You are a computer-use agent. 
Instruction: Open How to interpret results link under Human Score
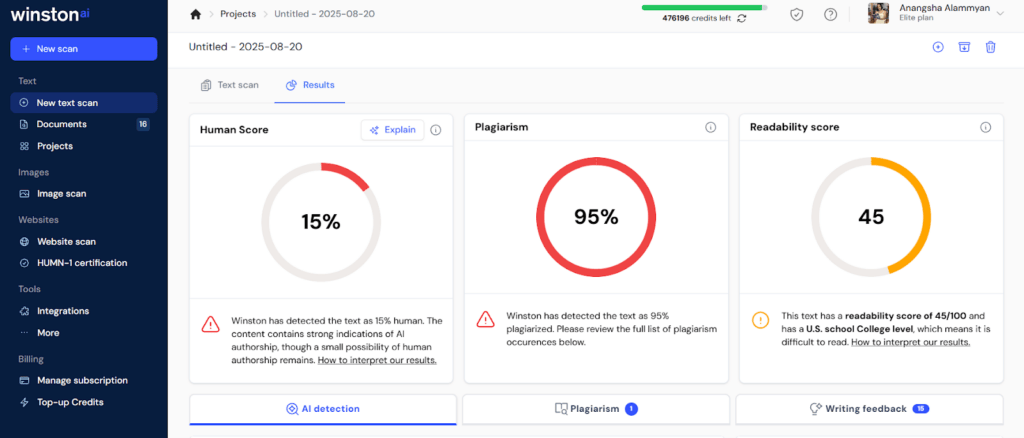point(377,360)
